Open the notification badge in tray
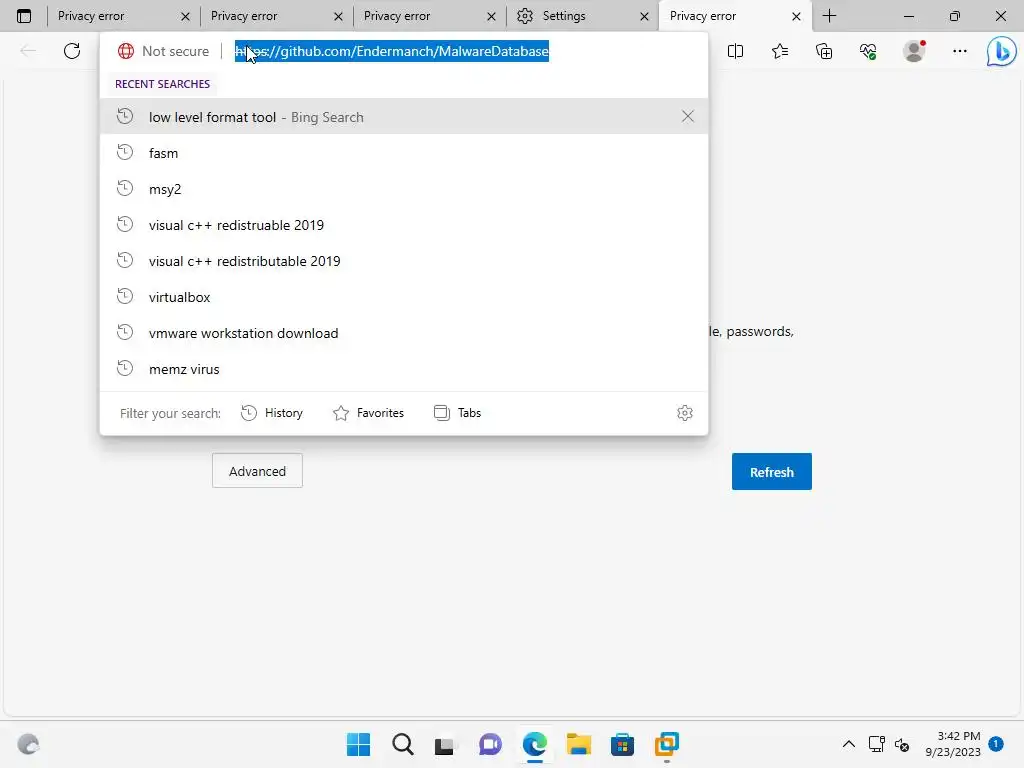Image resolution: width=1024 pixels, height=768 pixels. [995, 743]
